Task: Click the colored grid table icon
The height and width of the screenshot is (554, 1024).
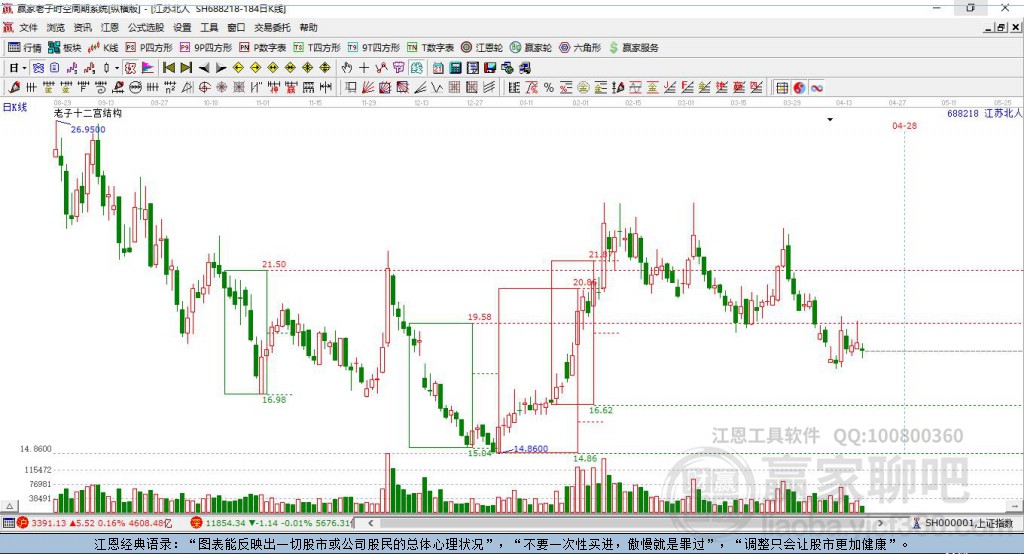Action: 782,88
